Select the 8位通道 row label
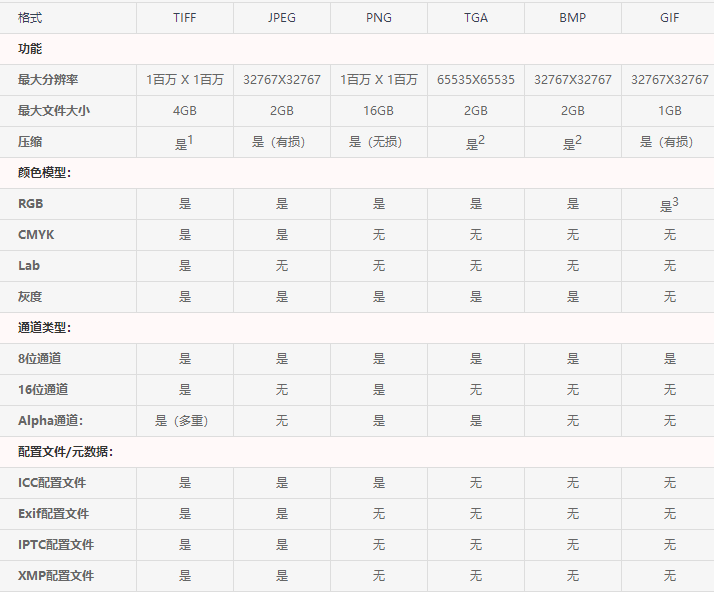Image resolution: width=714 pixels, height=592 pixels. pos(40,358)
